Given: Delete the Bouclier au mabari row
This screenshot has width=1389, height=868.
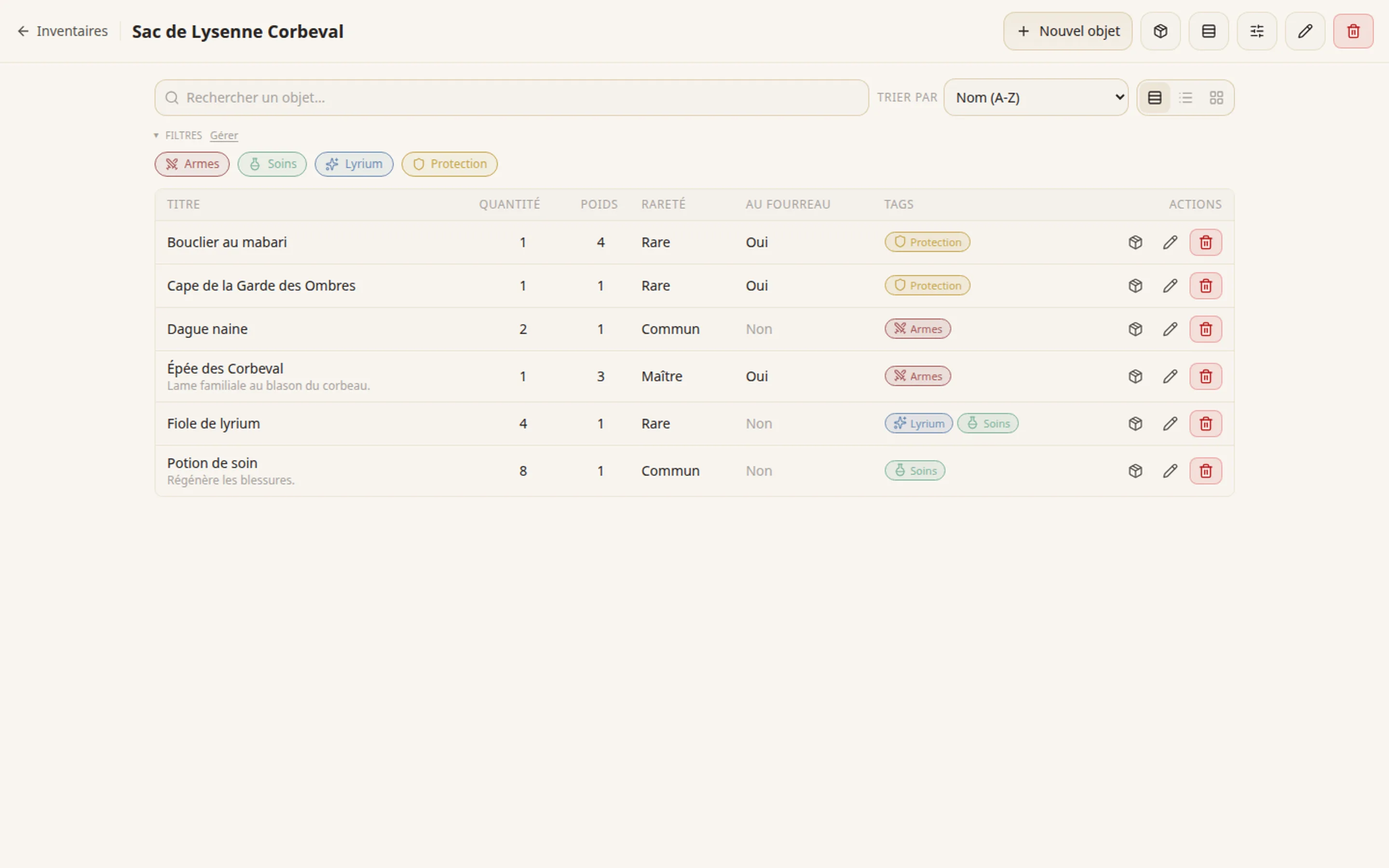Looking at the screenshot, I should click(x=1205, y=242).
